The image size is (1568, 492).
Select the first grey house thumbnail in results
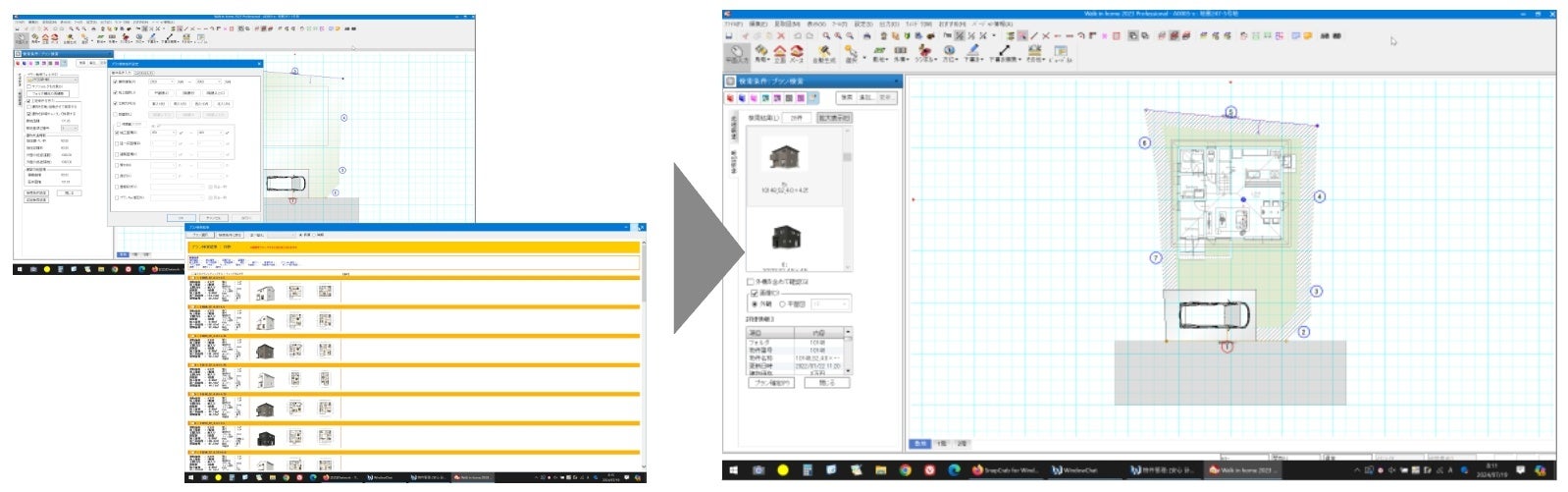(x=783, y=155)
